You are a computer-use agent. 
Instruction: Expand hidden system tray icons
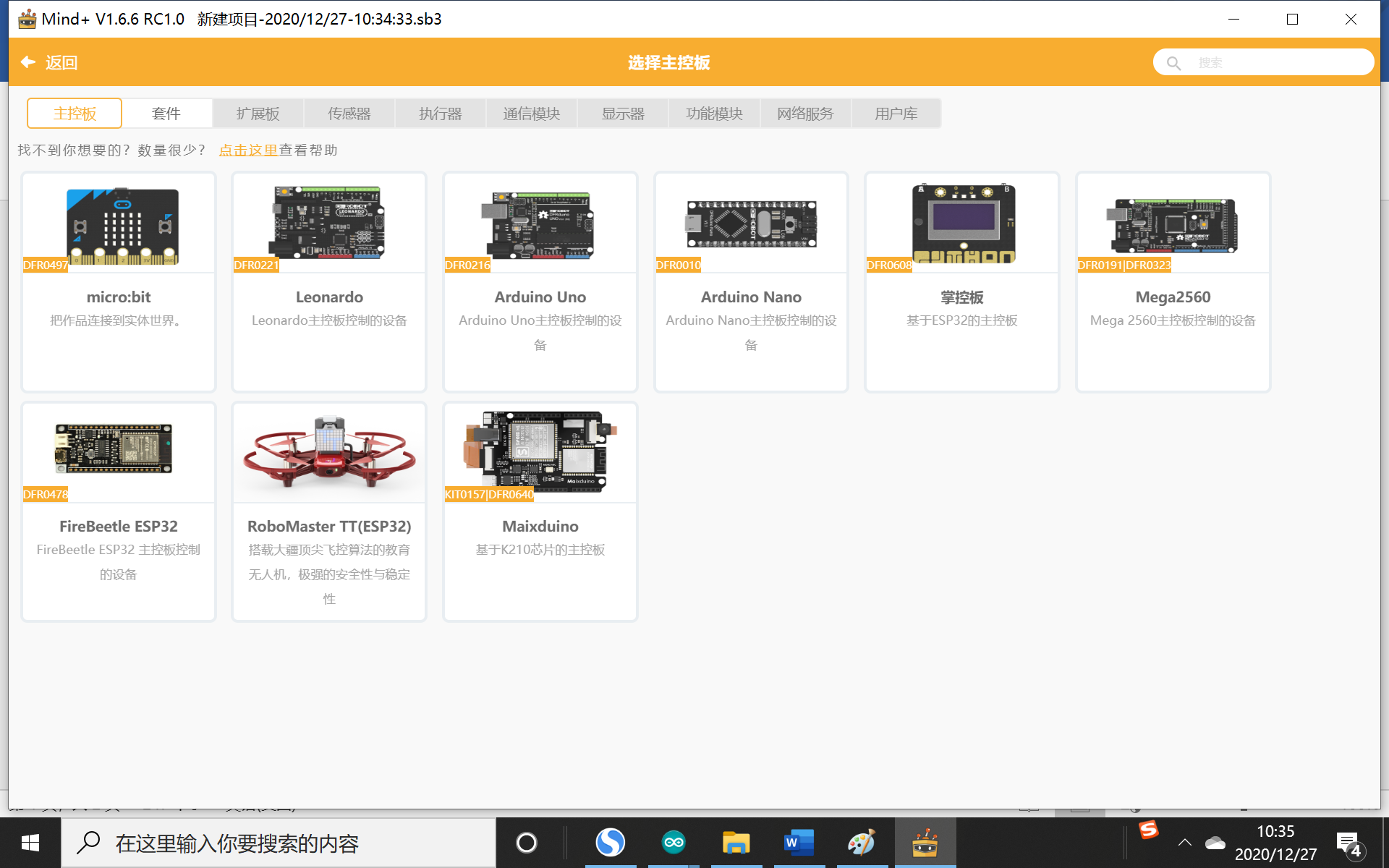click(x=1185, y=843)
